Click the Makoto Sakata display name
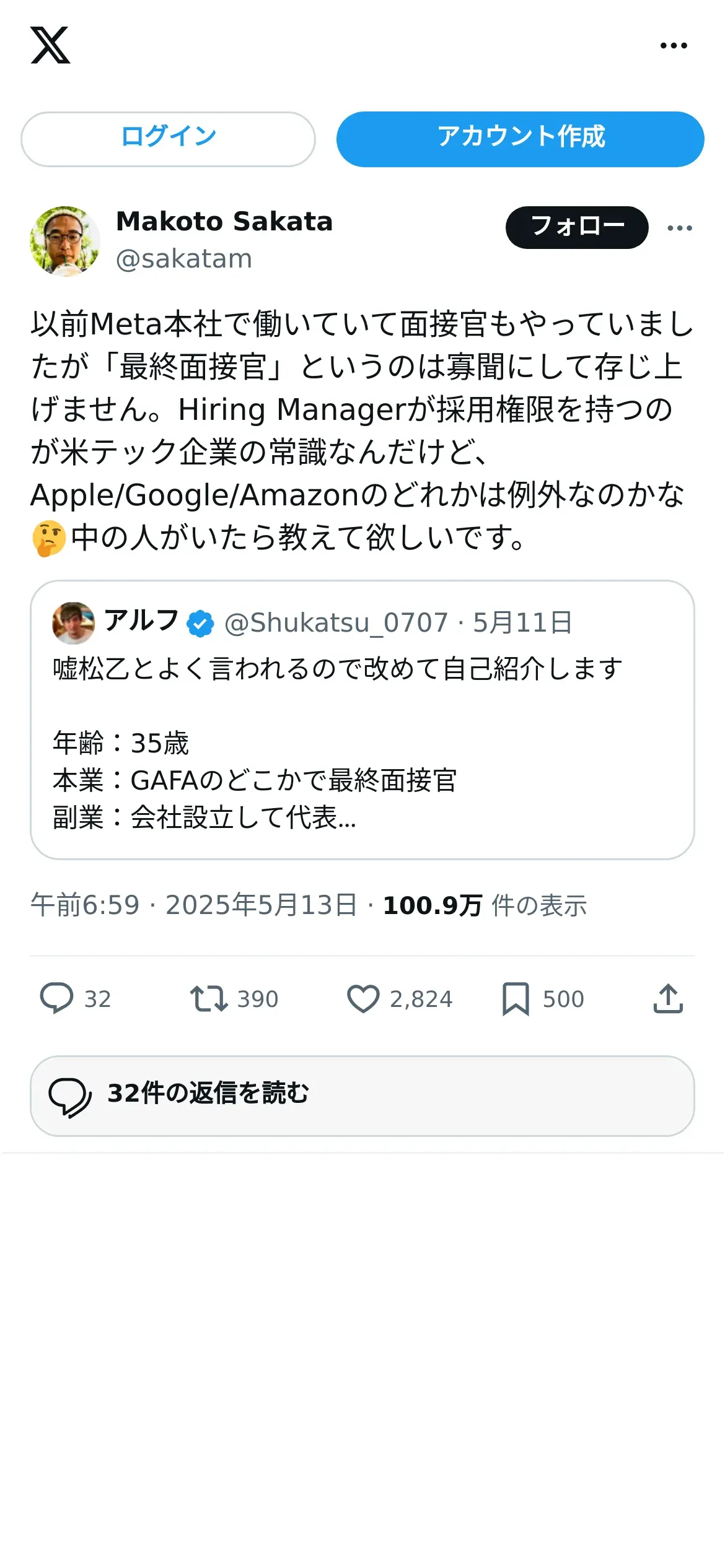Image resolution: width=725 pixels, height=1568 pixels. (224, 222)
